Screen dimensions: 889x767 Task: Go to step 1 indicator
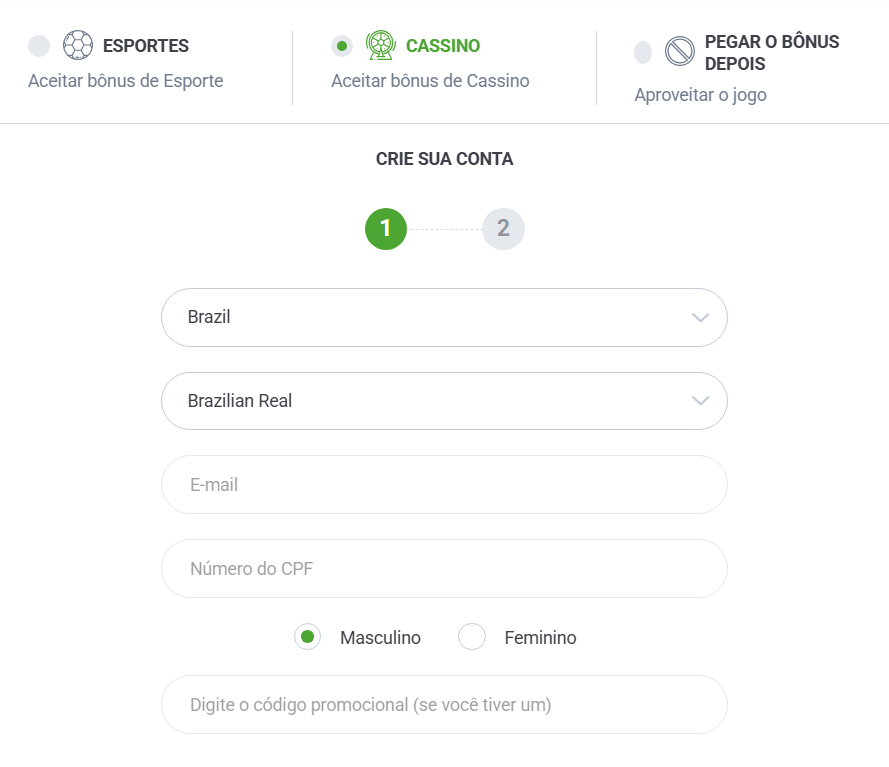386,229
